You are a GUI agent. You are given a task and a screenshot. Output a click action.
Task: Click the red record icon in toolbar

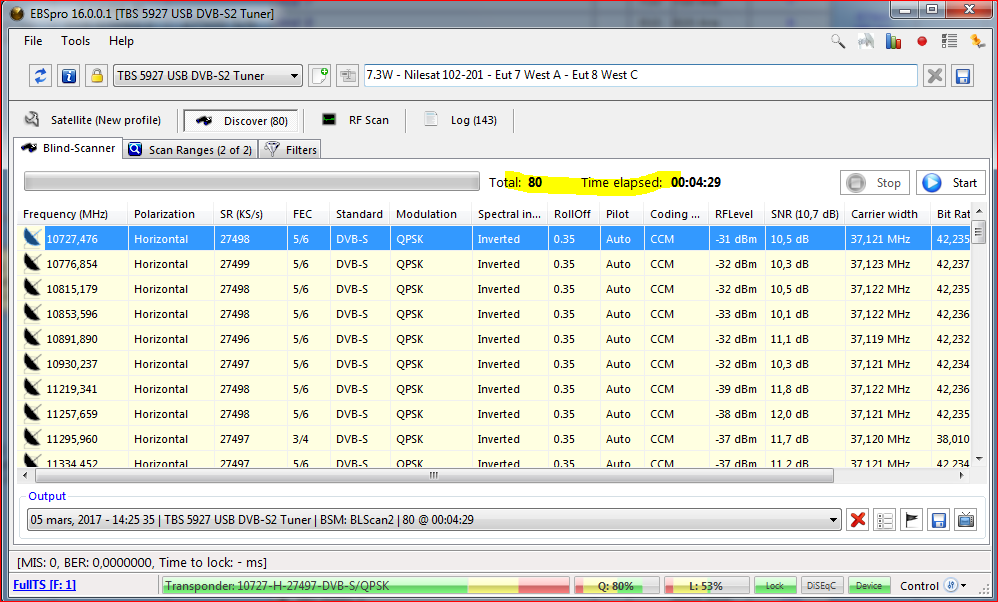(x=922, y=41)
